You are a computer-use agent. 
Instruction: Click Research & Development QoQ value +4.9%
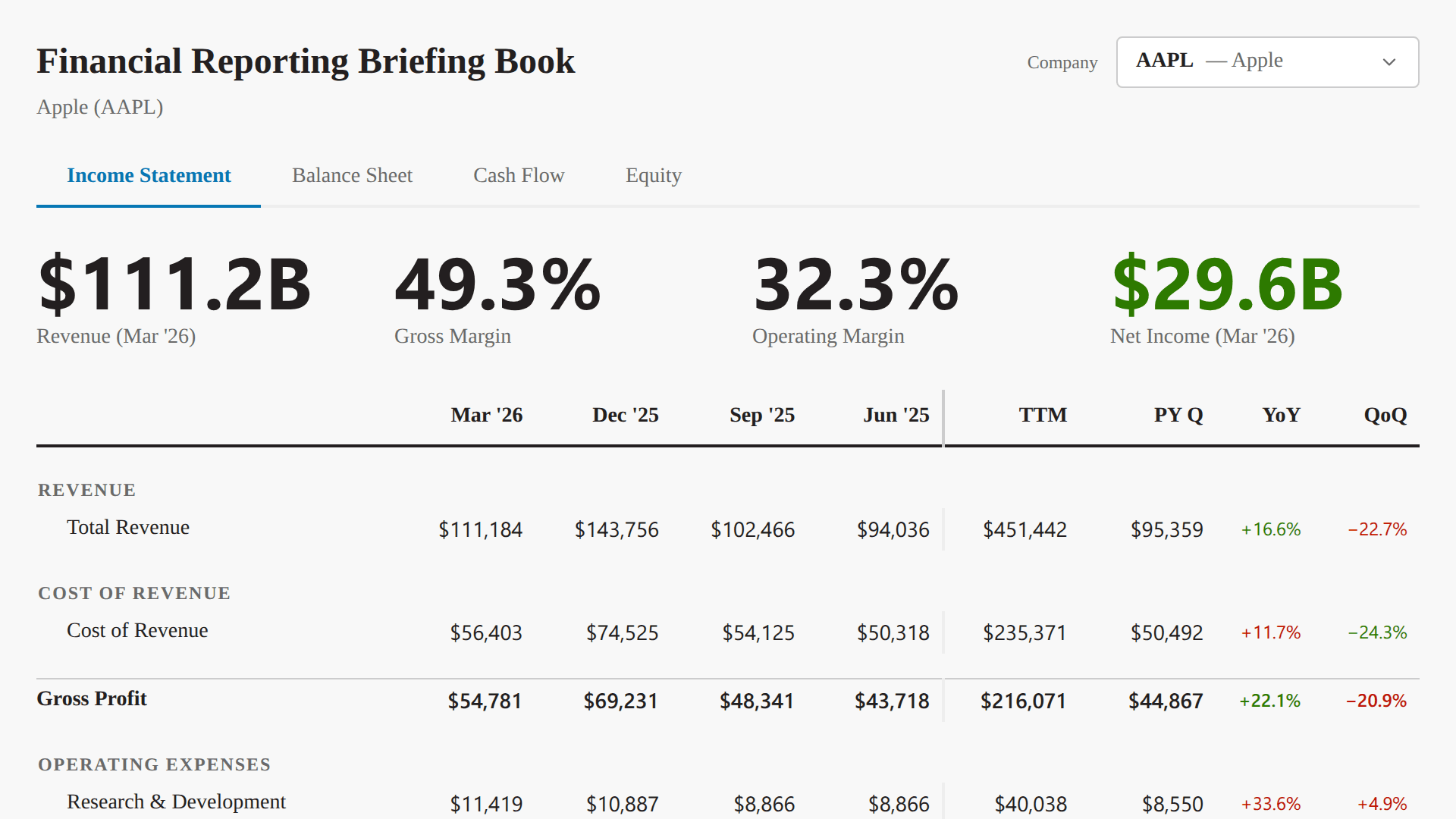(1382, 804)
